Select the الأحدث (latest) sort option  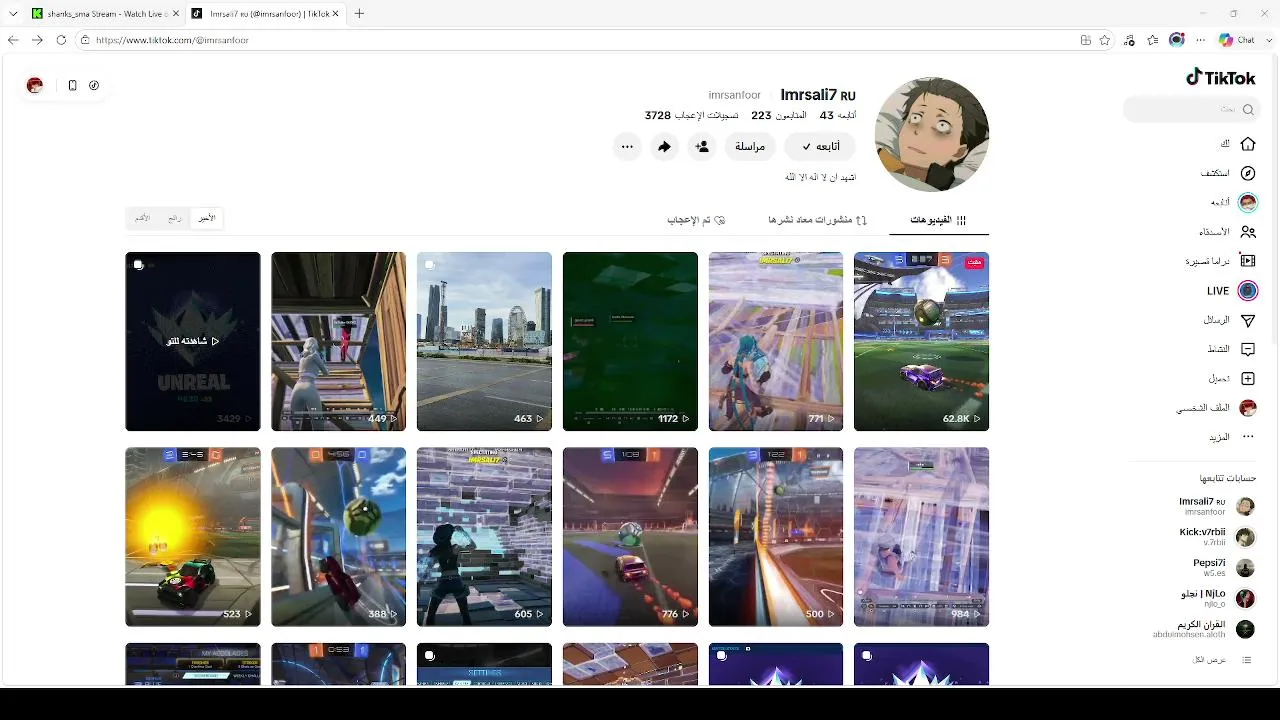click(207, 218)
